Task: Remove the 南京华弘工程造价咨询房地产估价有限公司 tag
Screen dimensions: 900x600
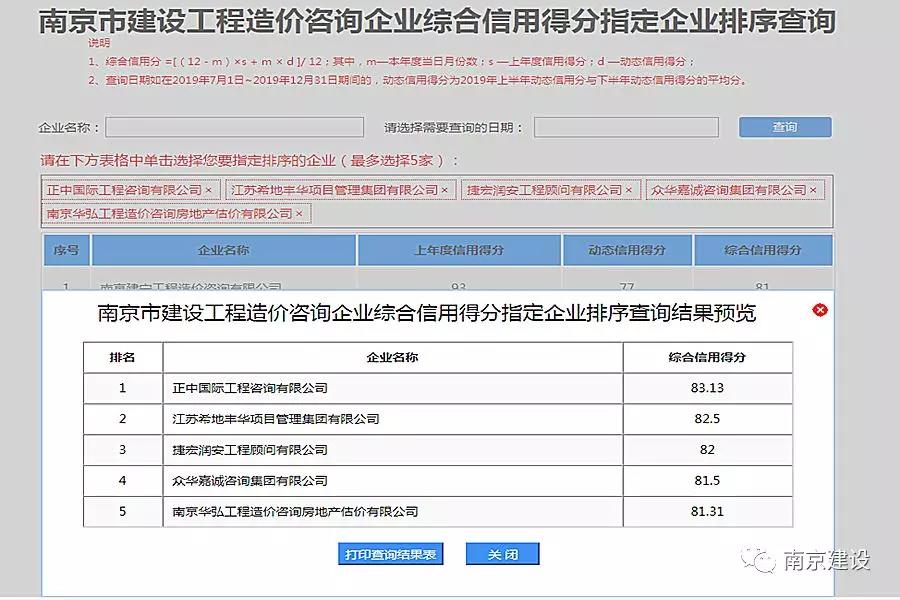Action: click(x=298, y=213)
